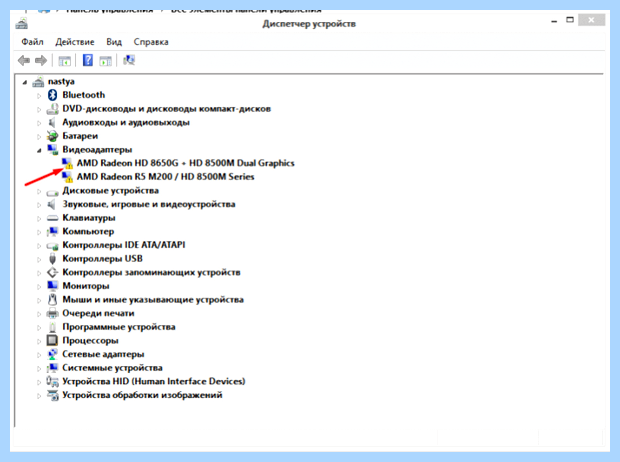Viewport: 620px width, 462px height.
Task: Click warning icon of AMD Radeon R5 M200
Action: 69,179
